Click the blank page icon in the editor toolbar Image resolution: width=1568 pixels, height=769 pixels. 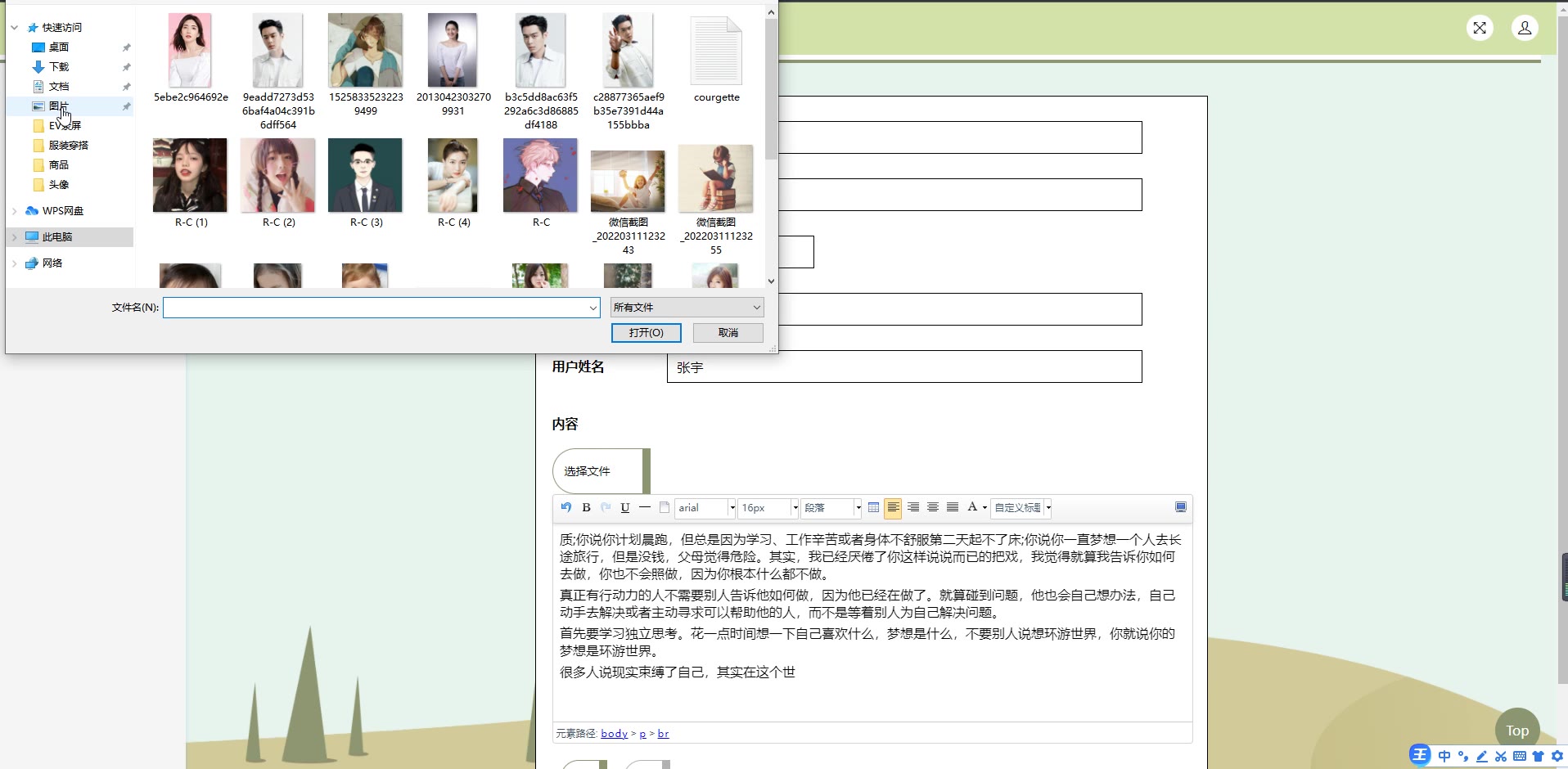pos(665,507)
